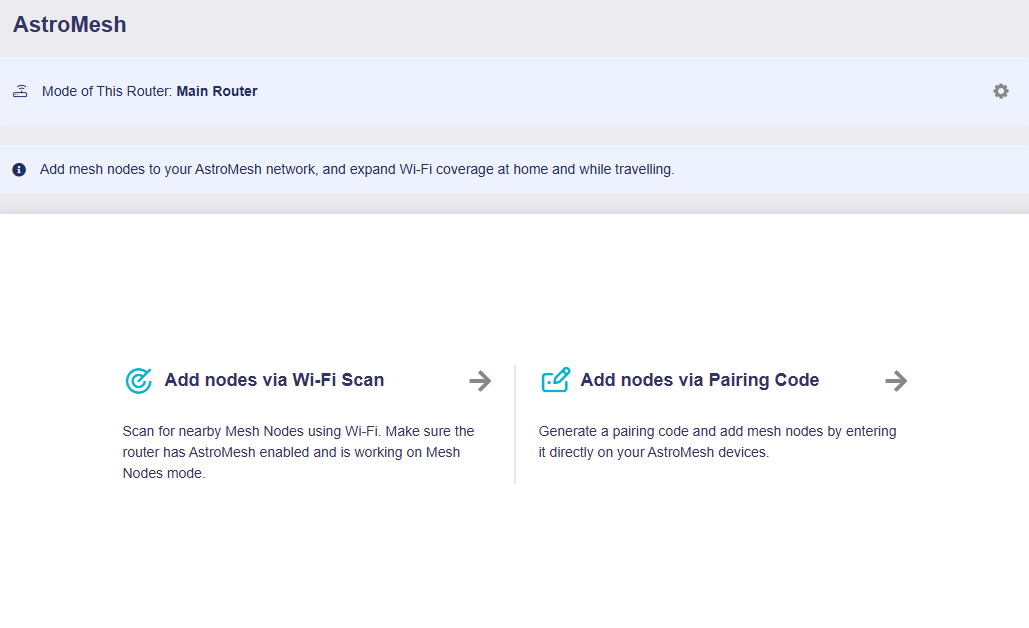The image size is (1029, 628).
Task: Click the Add mesh nodes info message
Action: (x=357, y=169)
